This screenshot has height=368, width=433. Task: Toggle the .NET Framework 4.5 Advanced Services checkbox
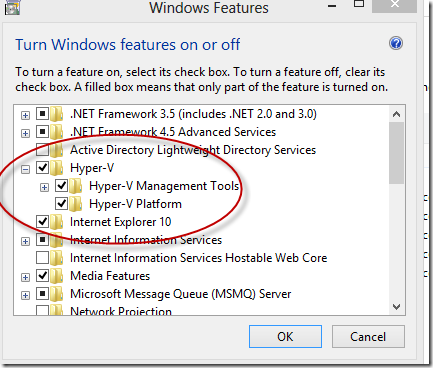[42, 132]
